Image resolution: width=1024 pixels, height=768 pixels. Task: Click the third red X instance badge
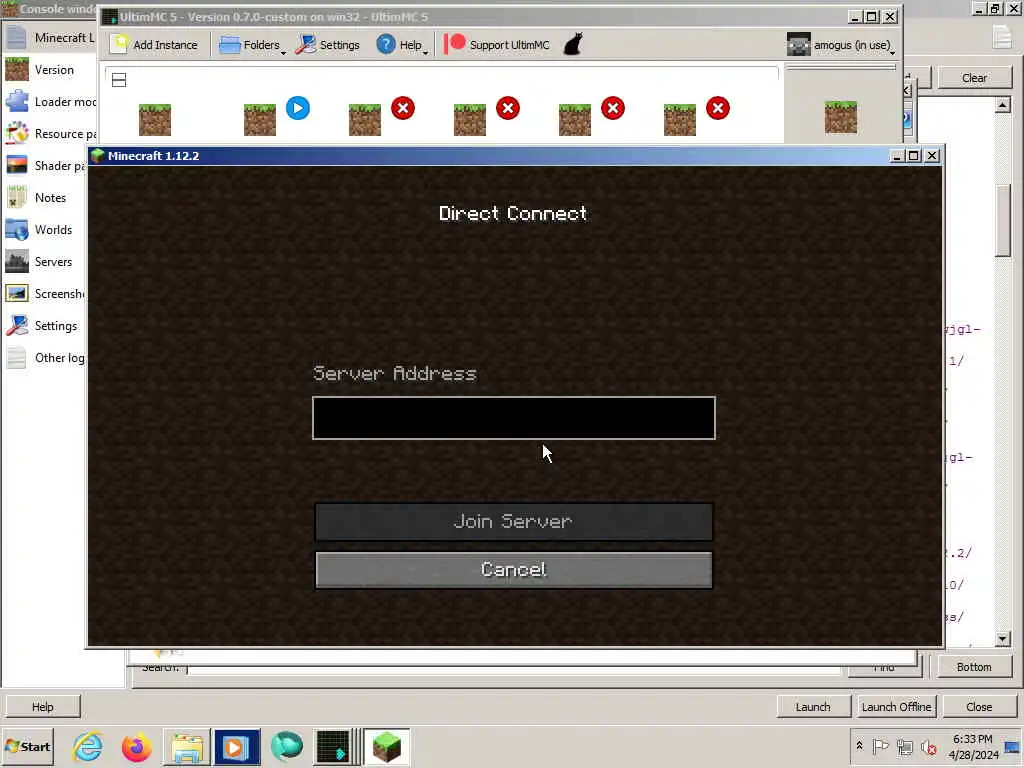pyautogui.click(x=613, y=108)
